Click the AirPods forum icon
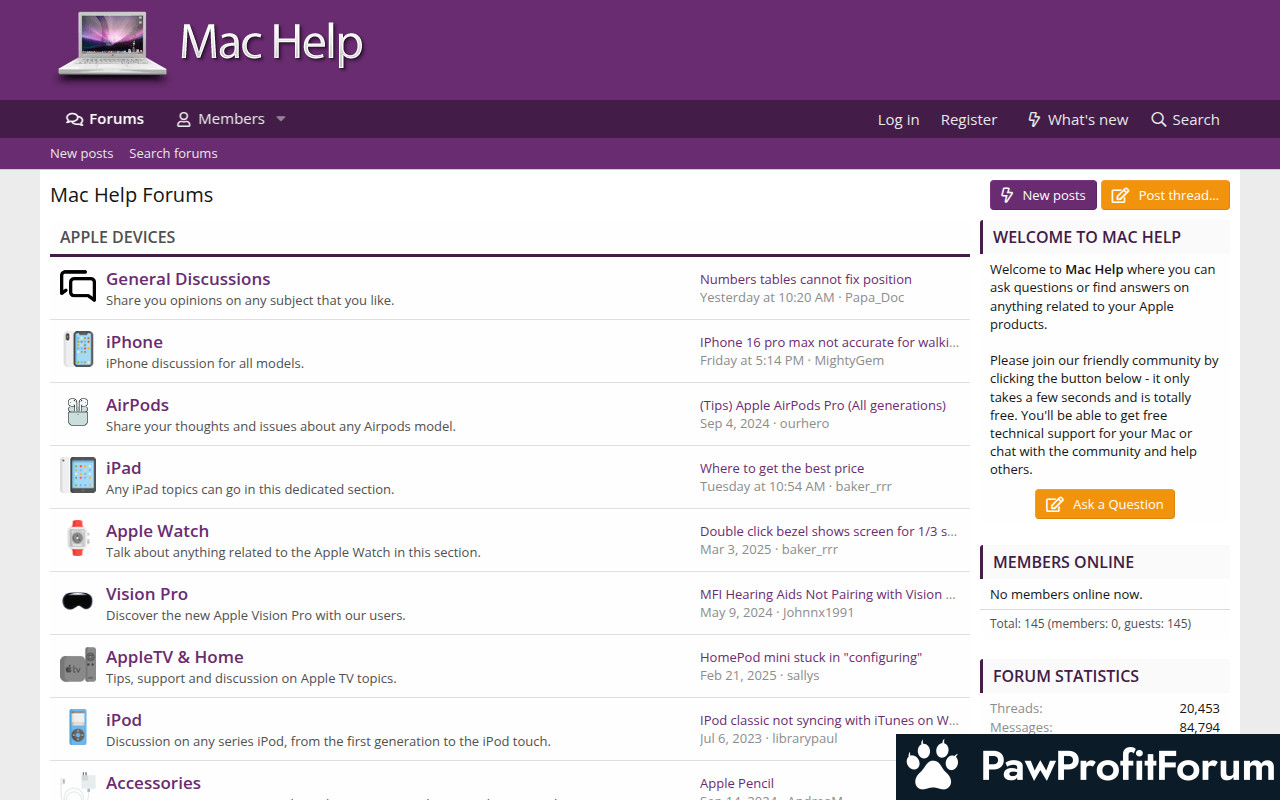This screenshot has height=800, width=1280. [78, 412]
